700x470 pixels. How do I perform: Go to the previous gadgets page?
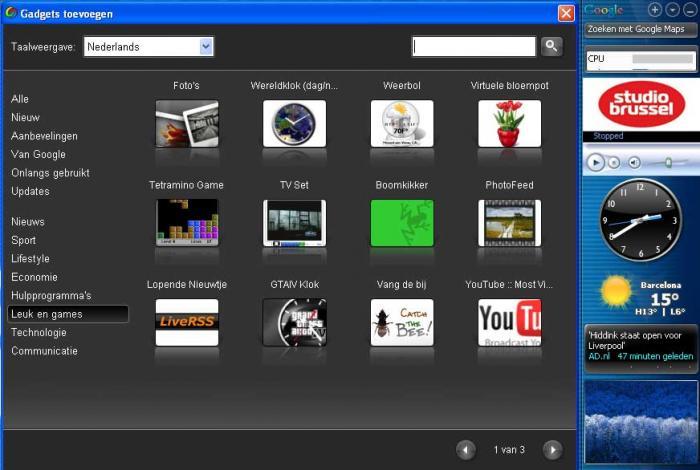point(465,450)
